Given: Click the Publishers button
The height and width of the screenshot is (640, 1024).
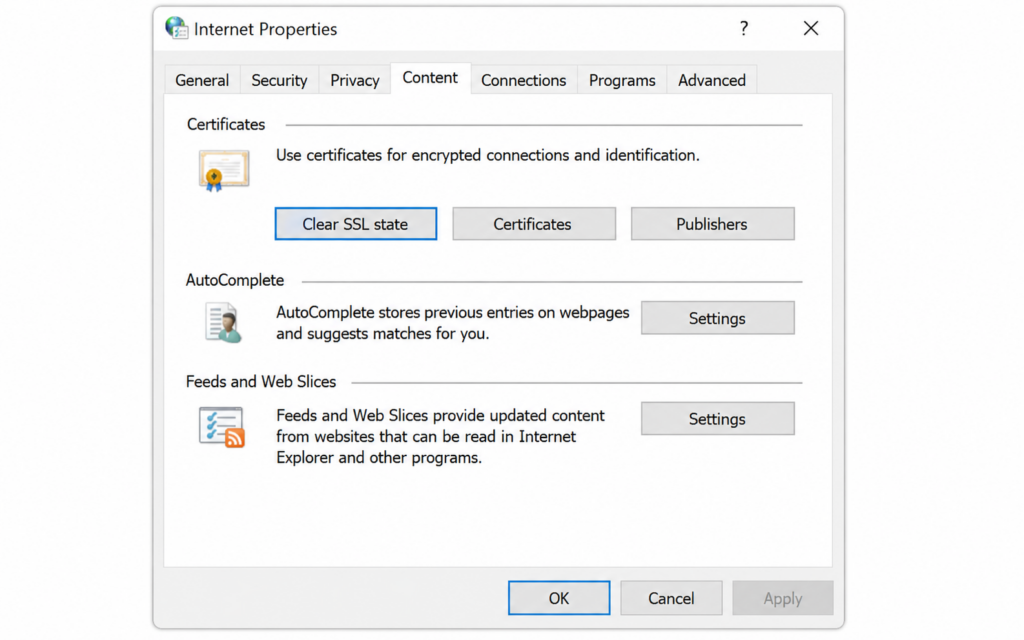Looking at the screenshot, I should tap(712, 224).
